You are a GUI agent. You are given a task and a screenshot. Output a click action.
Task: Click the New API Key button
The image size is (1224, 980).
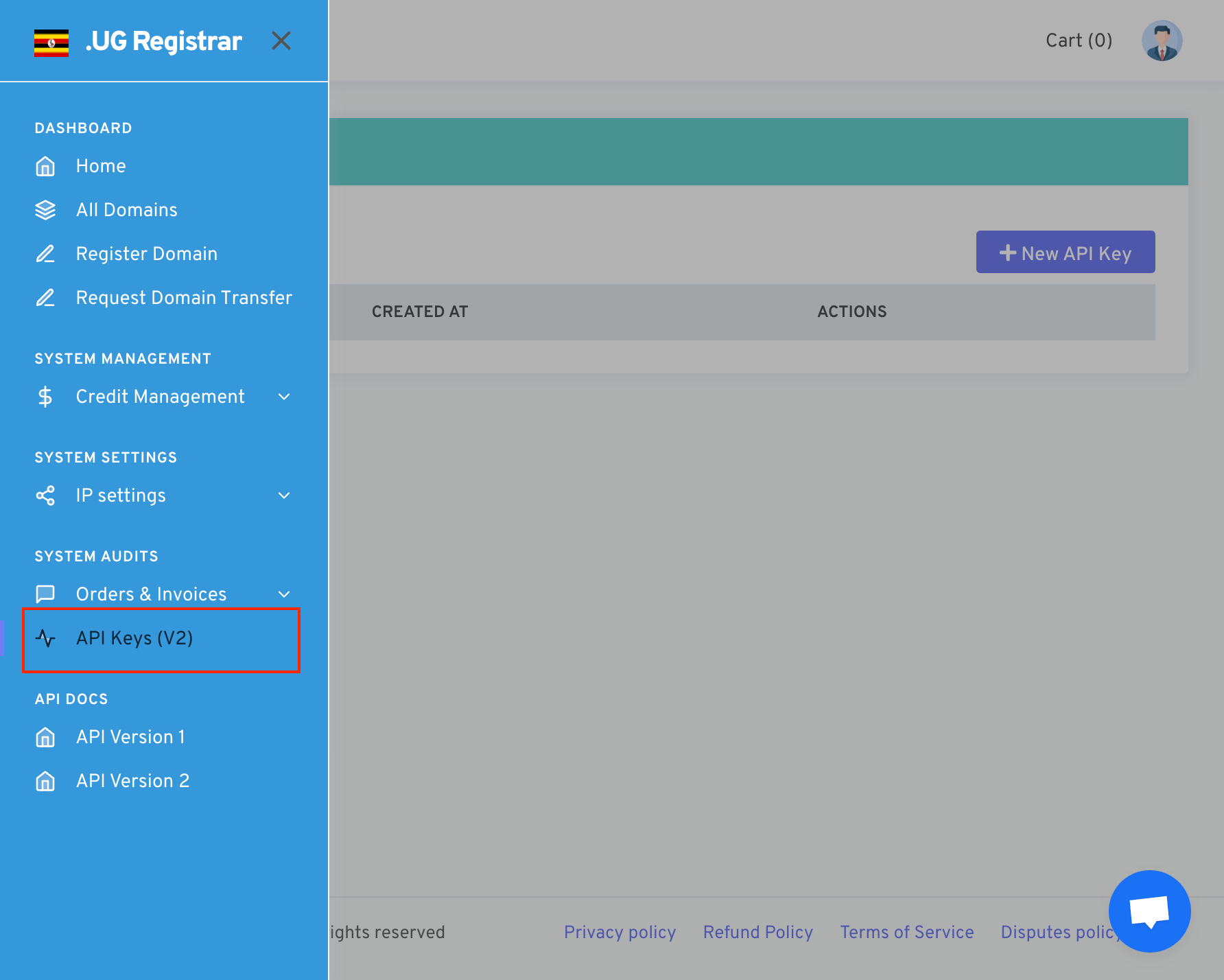[x=1066, y=252]
